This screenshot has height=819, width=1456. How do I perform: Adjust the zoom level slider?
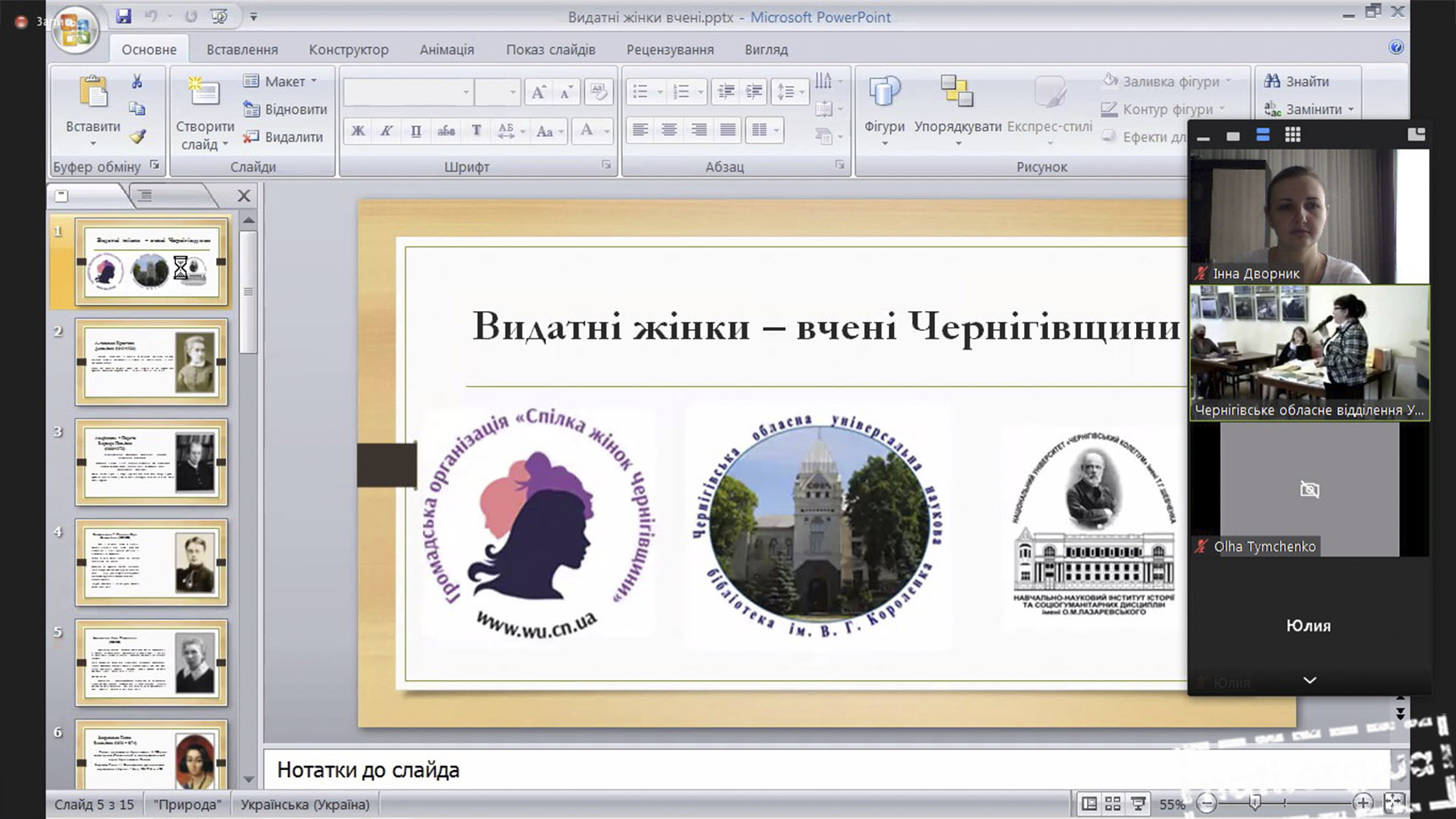pos(1255,804)
